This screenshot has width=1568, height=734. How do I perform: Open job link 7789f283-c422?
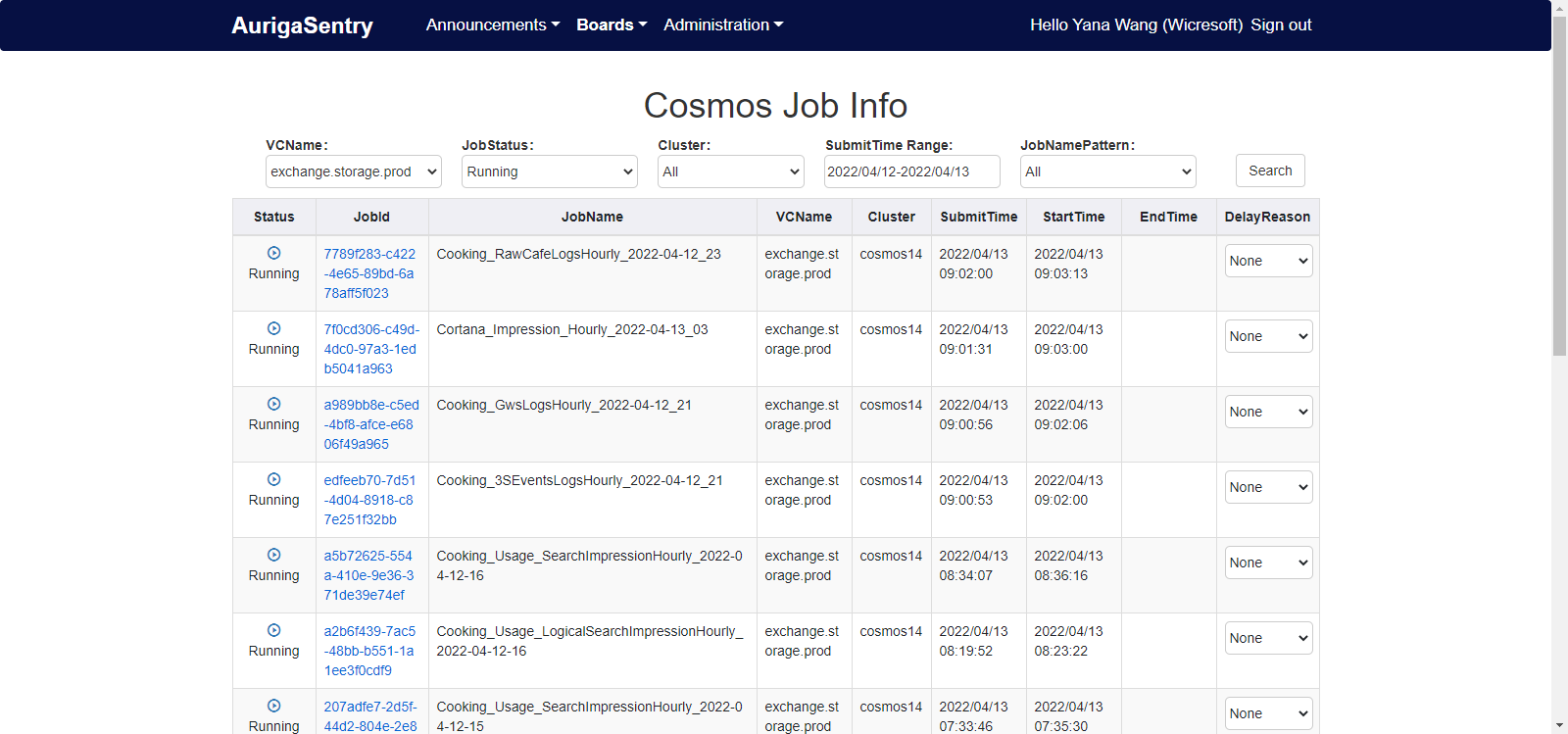pyautogui.click(x=371, y=273)
